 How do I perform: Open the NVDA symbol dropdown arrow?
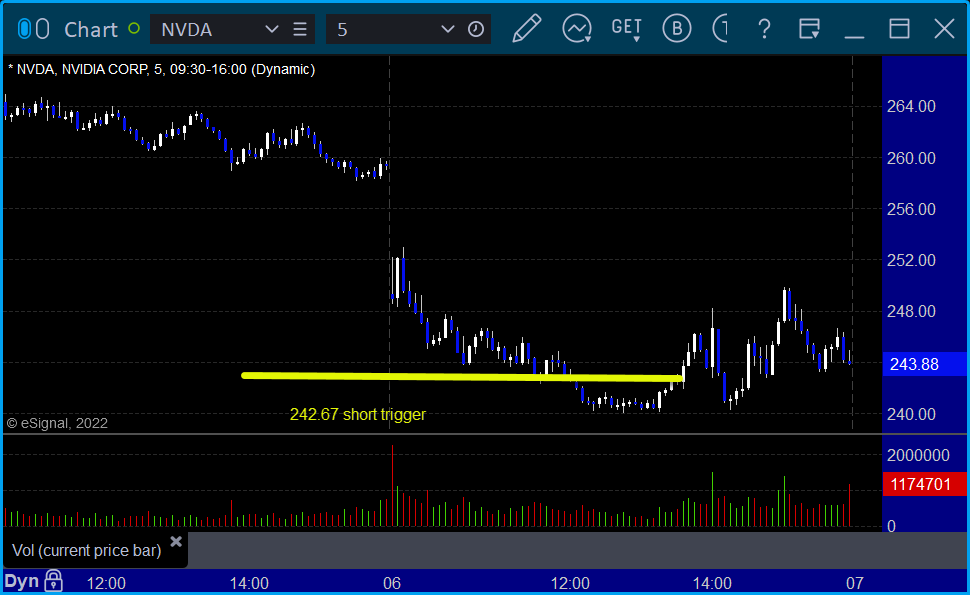point(271,29)
